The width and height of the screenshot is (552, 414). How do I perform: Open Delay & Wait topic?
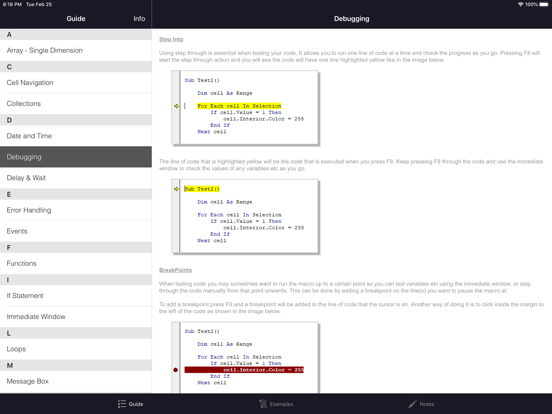76,178
